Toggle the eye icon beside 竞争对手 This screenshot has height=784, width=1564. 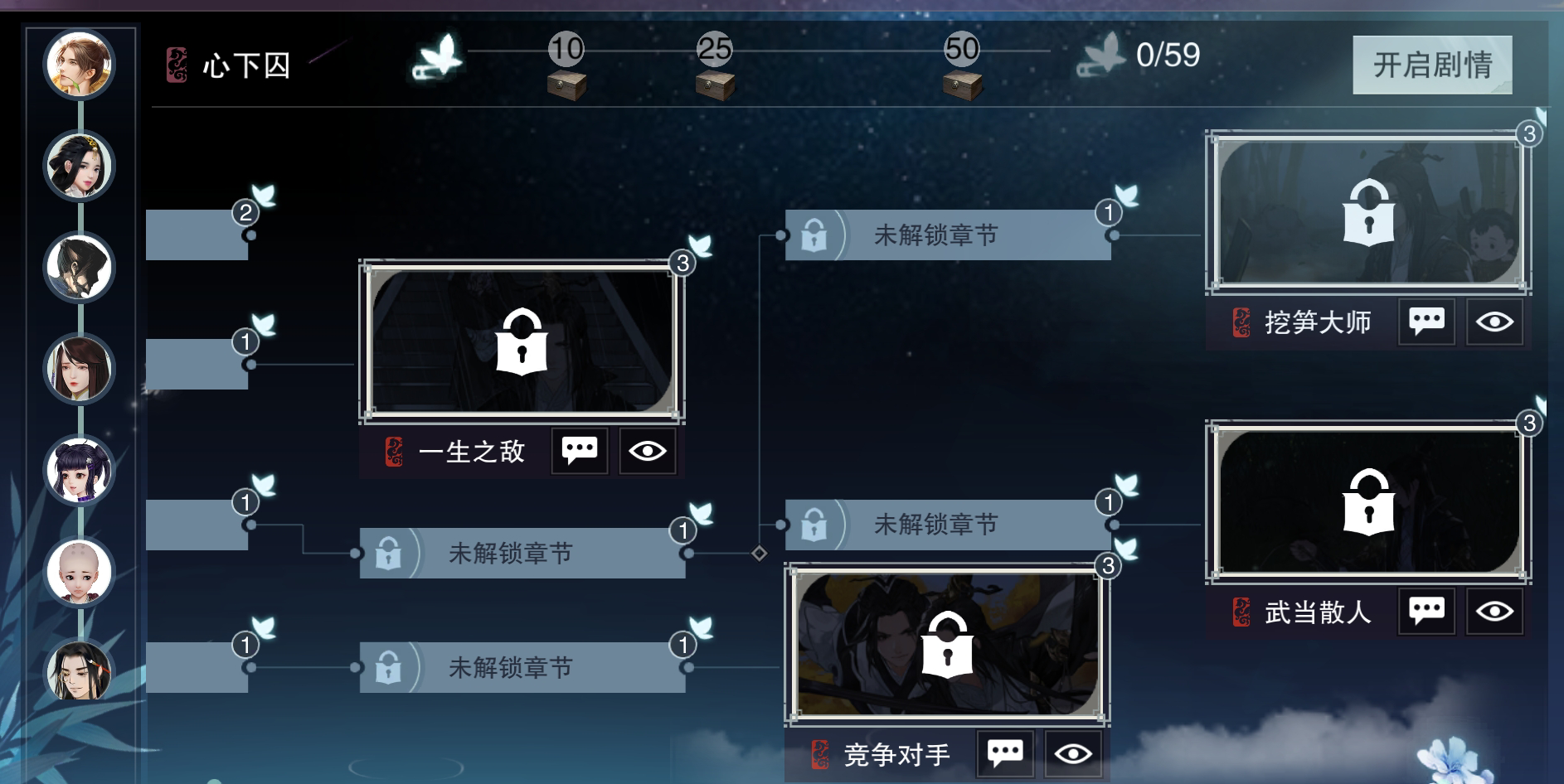[1073, 753]
